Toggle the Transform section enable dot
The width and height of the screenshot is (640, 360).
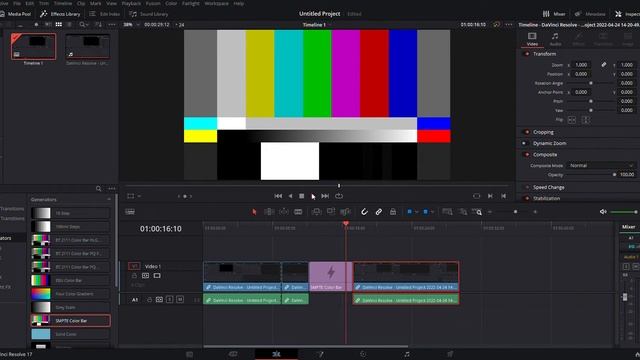pos(527,54)
